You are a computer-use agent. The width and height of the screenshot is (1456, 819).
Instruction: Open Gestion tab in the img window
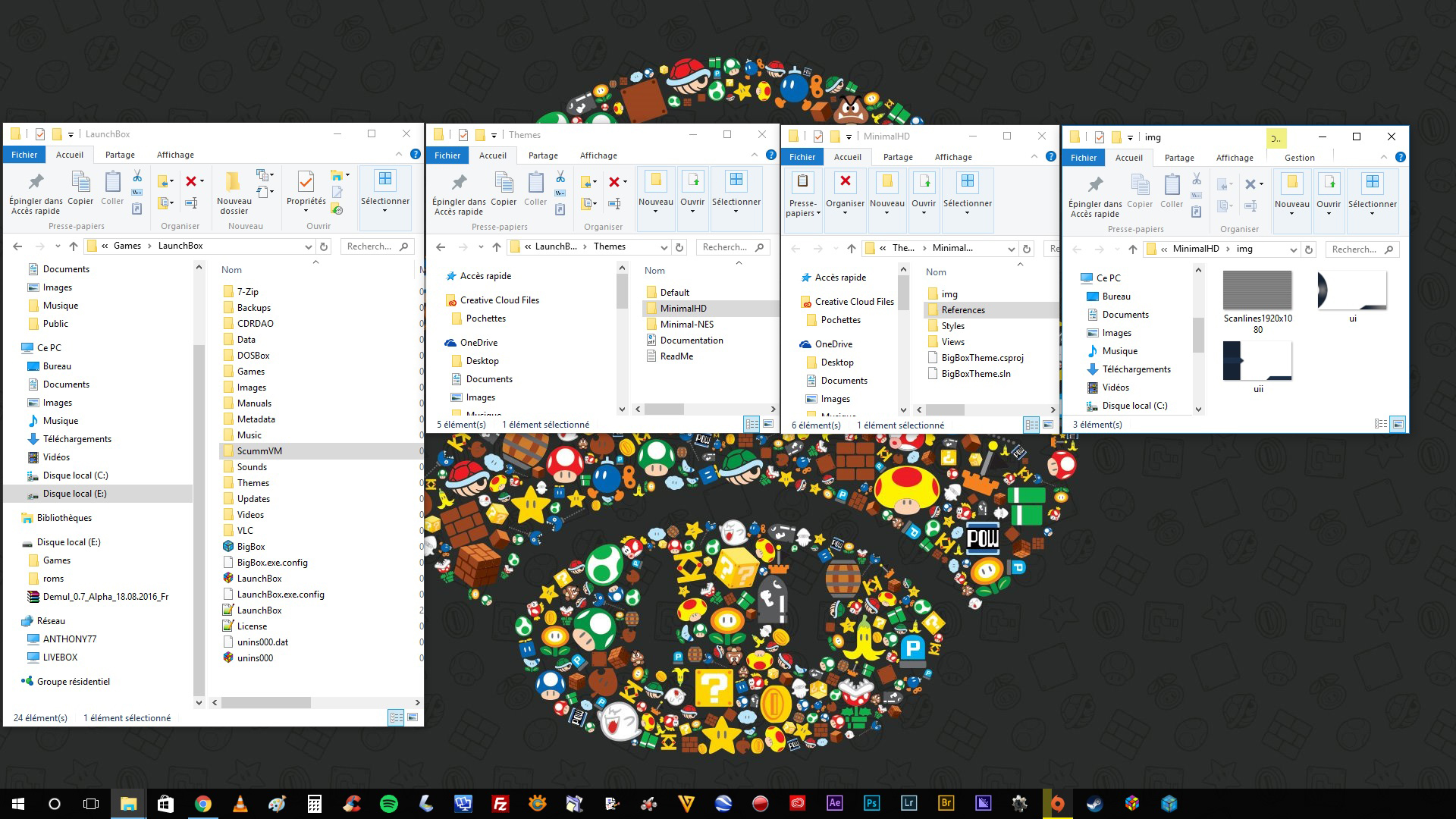(1299, 158)
